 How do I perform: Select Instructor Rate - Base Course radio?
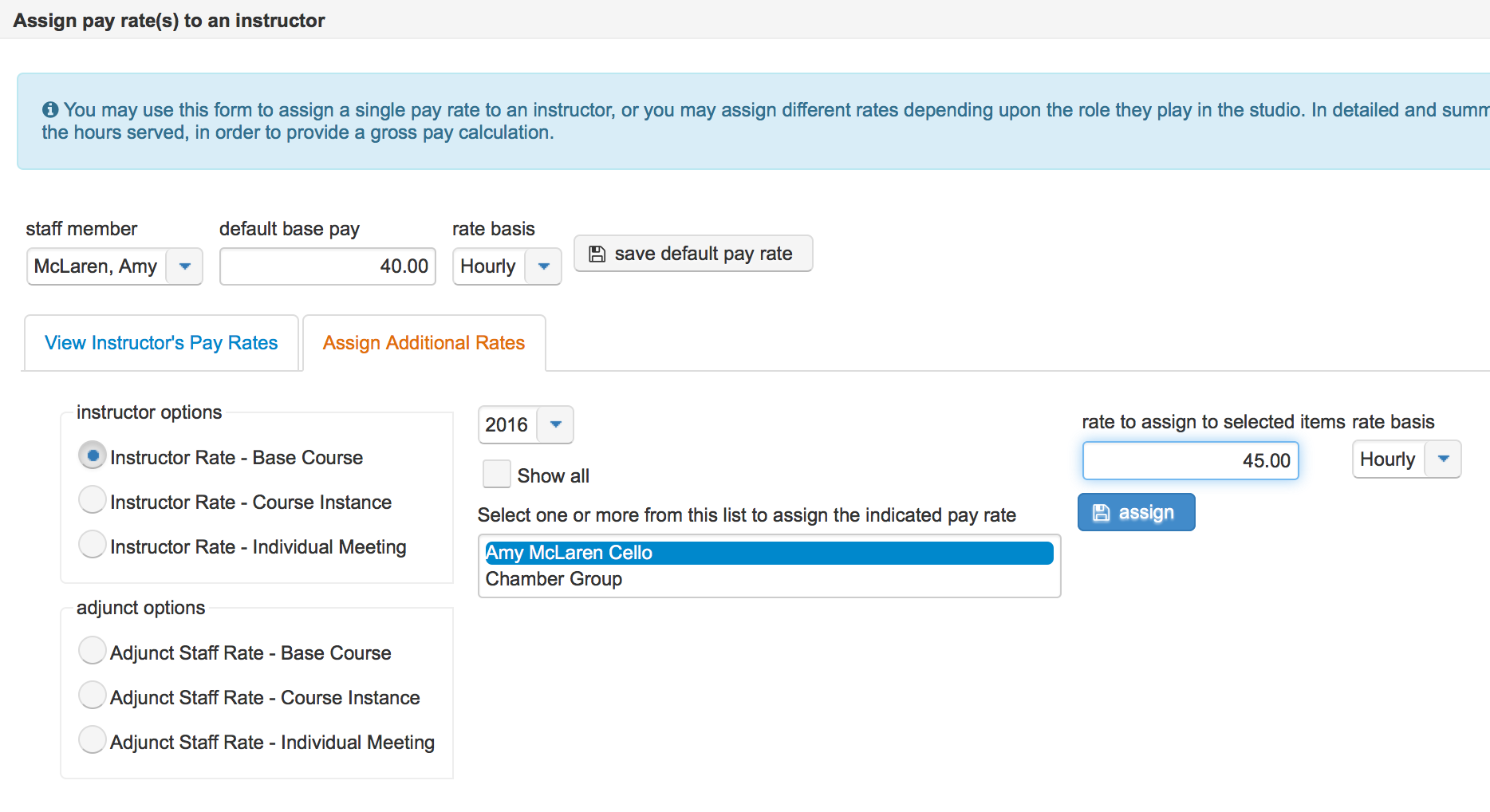pyautogui.click(x=93, y=455)
